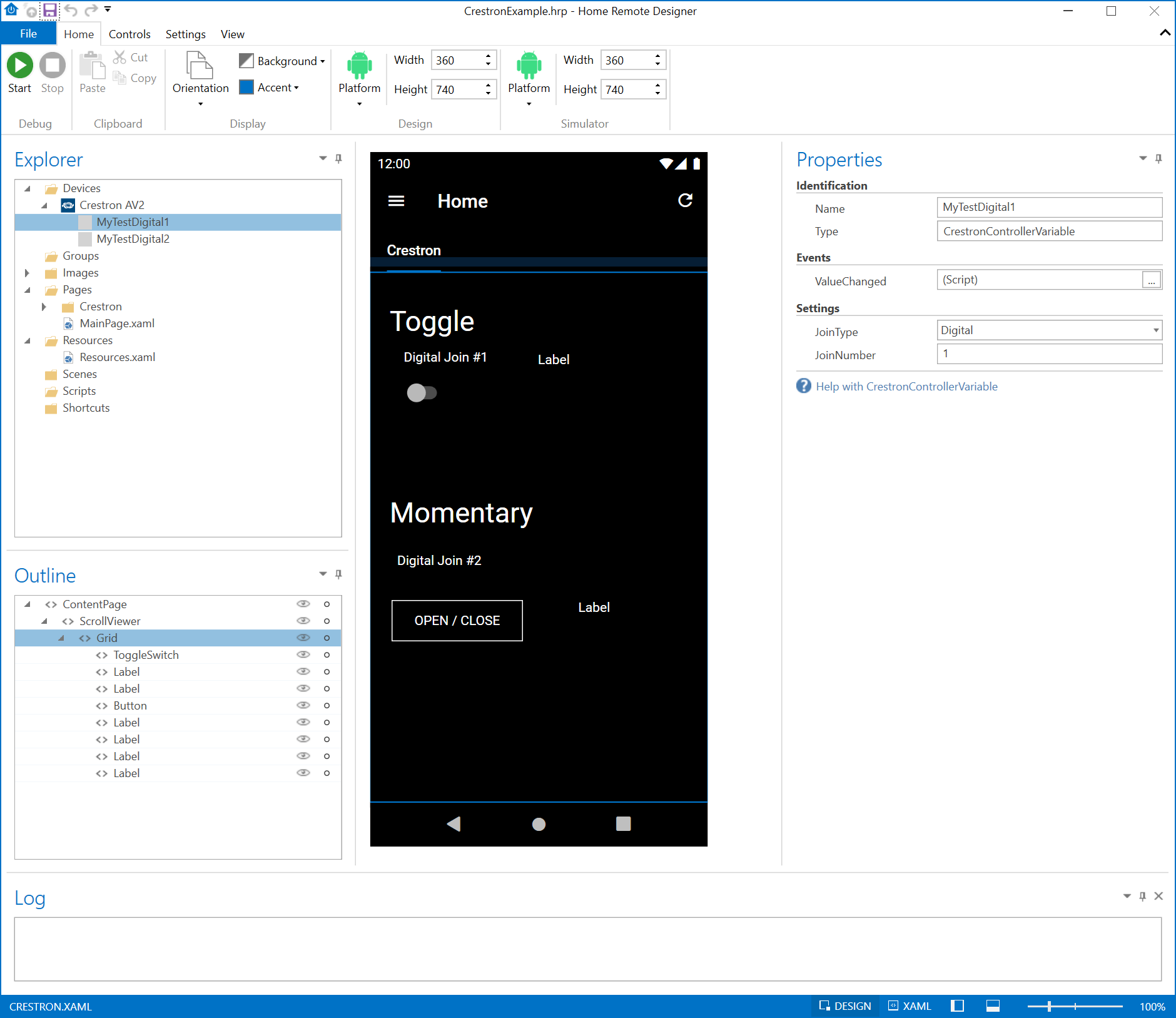Select MyTestDigital2 in Explorer

(x=133, y=239)
